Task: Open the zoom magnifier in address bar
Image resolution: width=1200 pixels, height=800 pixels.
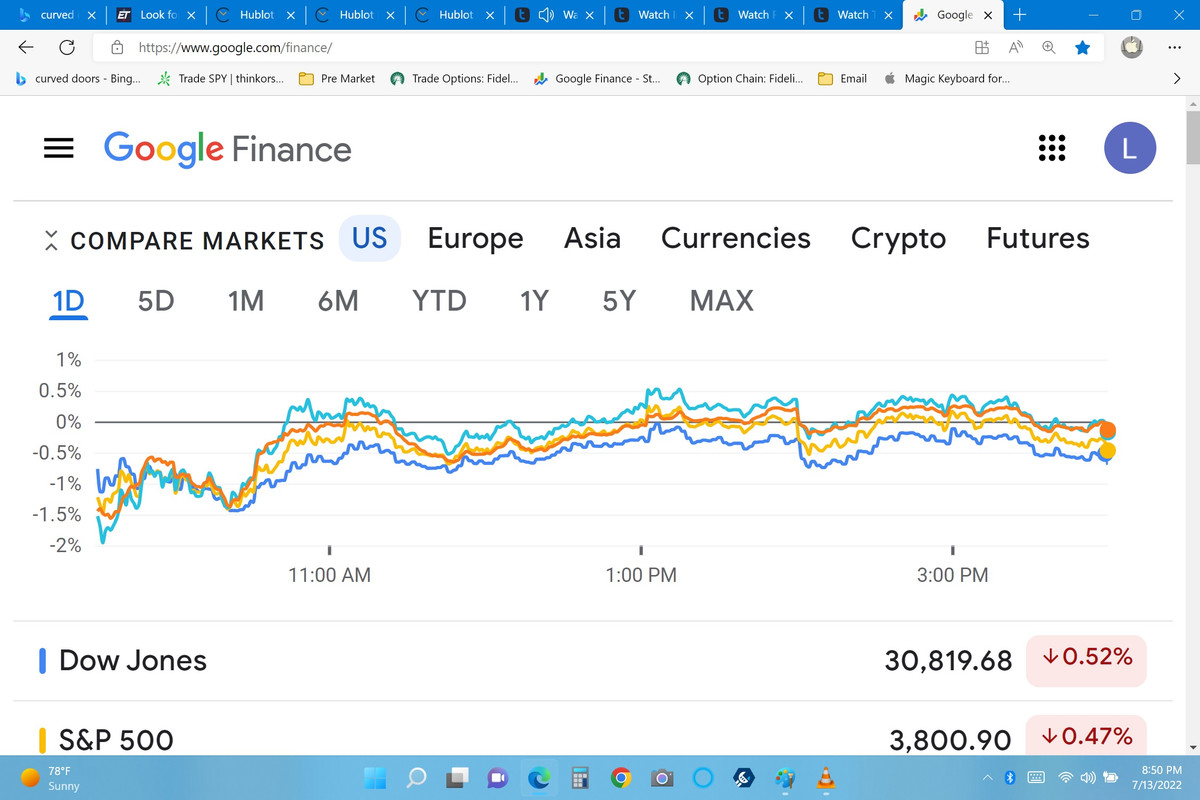Action: 1049,47
